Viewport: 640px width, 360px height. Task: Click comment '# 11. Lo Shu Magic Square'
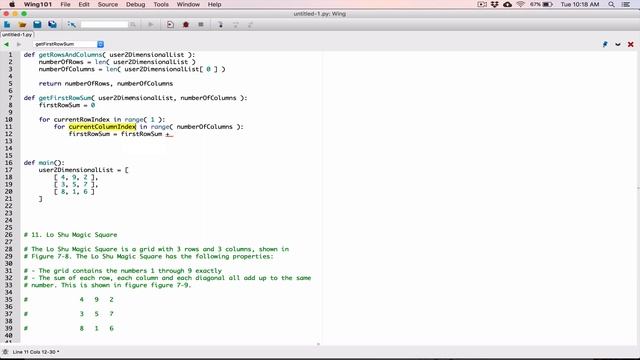tap(70, 235)
